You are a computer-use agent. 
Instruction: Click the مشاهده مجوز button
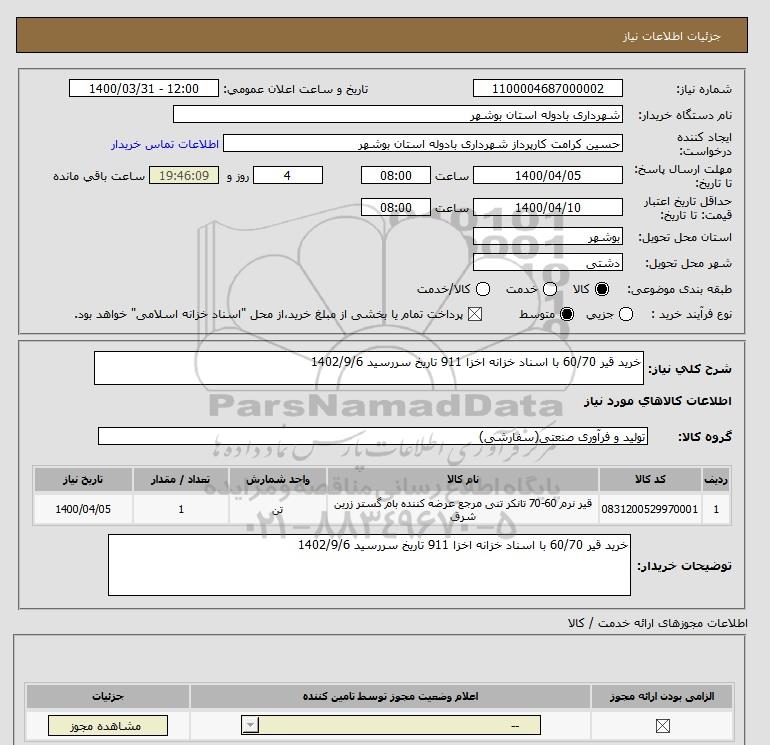[x=108, y=725]
